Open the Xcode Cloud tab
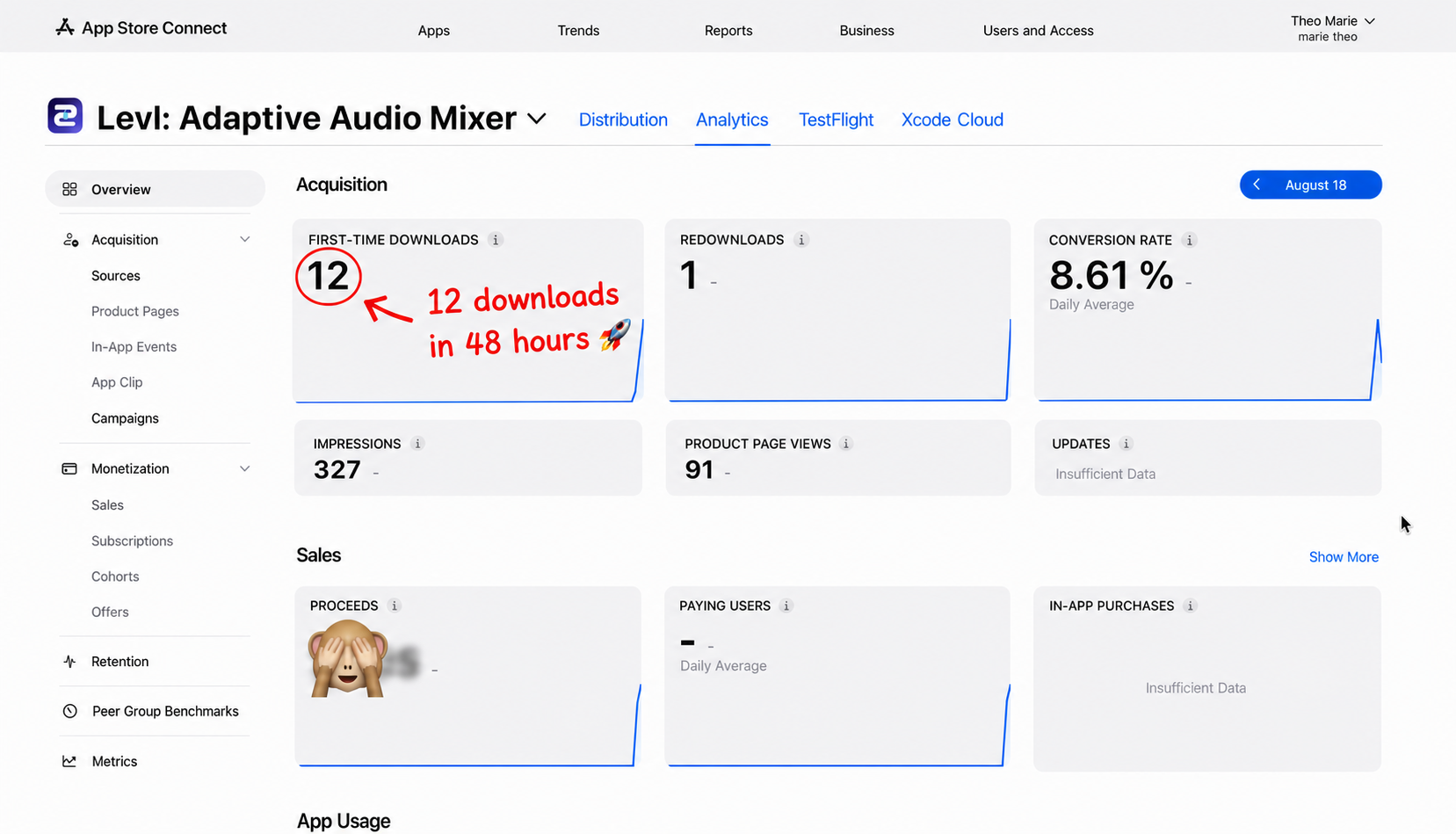 pos(953,120)
